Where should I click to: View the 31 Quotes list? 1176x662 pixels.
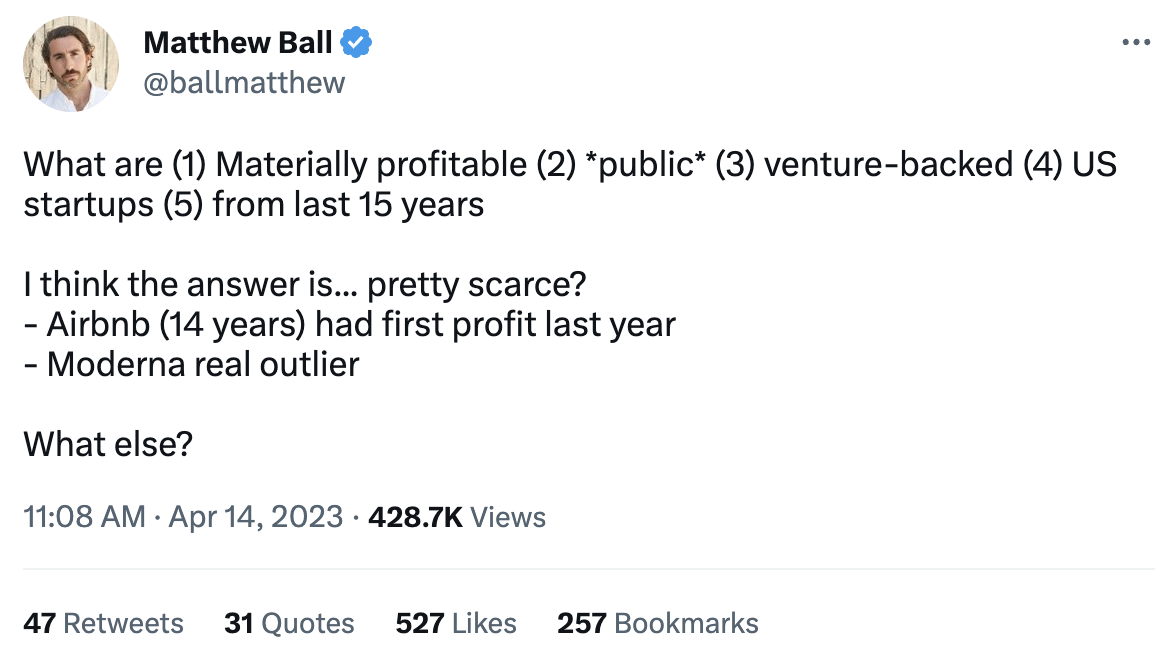tap(289, 623)
